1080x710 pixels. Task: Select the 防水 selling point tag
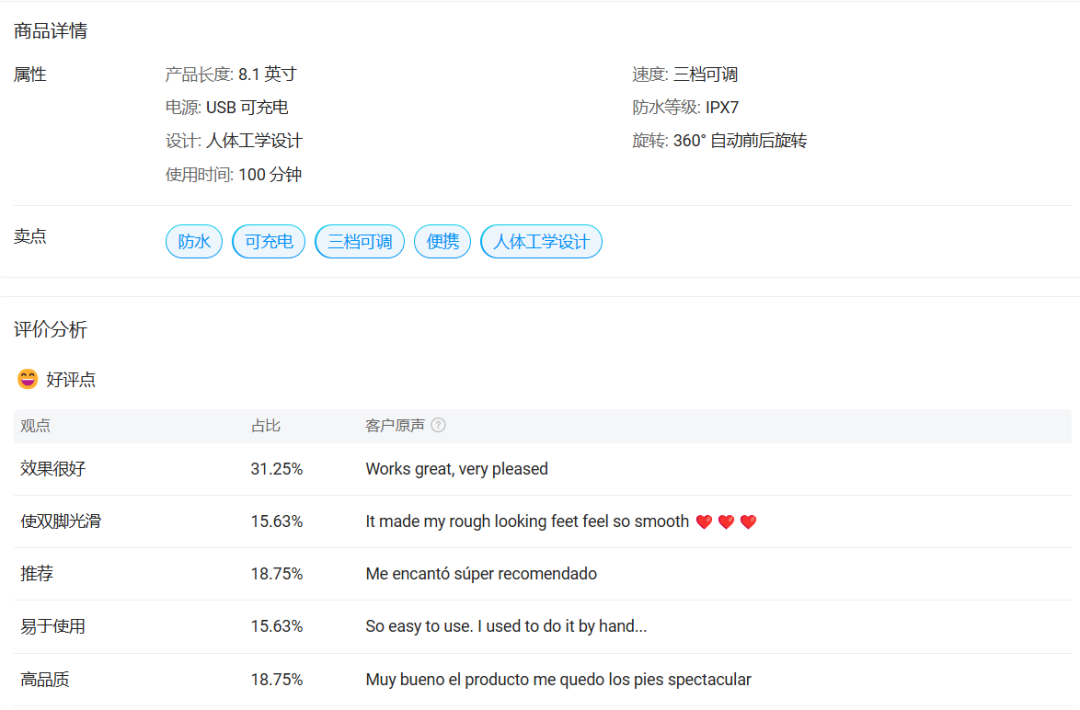coord(194,242)
